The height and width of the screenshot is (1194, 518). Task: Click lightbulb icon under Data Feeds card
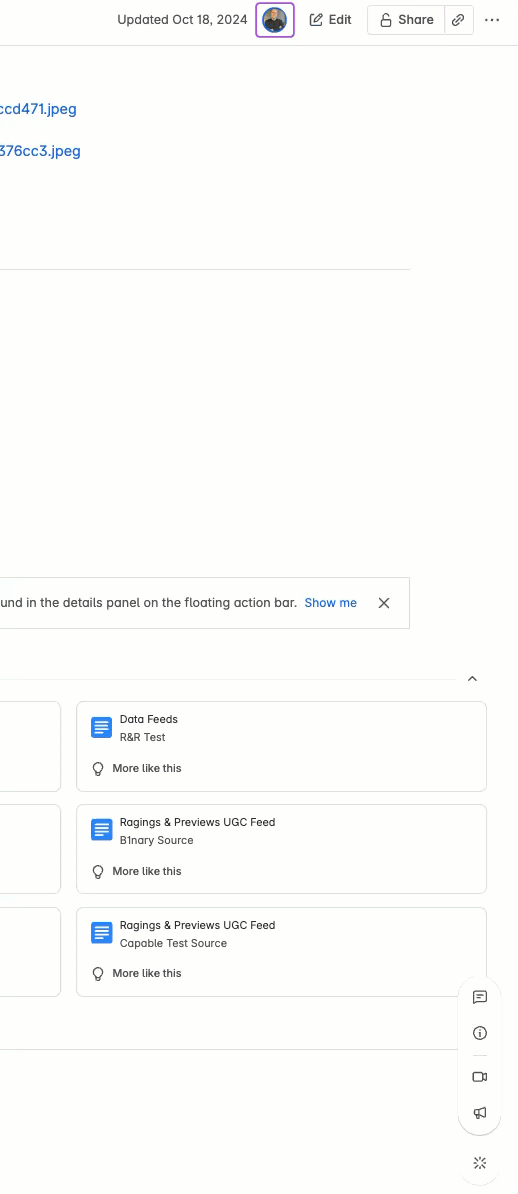tap(98, 768)
